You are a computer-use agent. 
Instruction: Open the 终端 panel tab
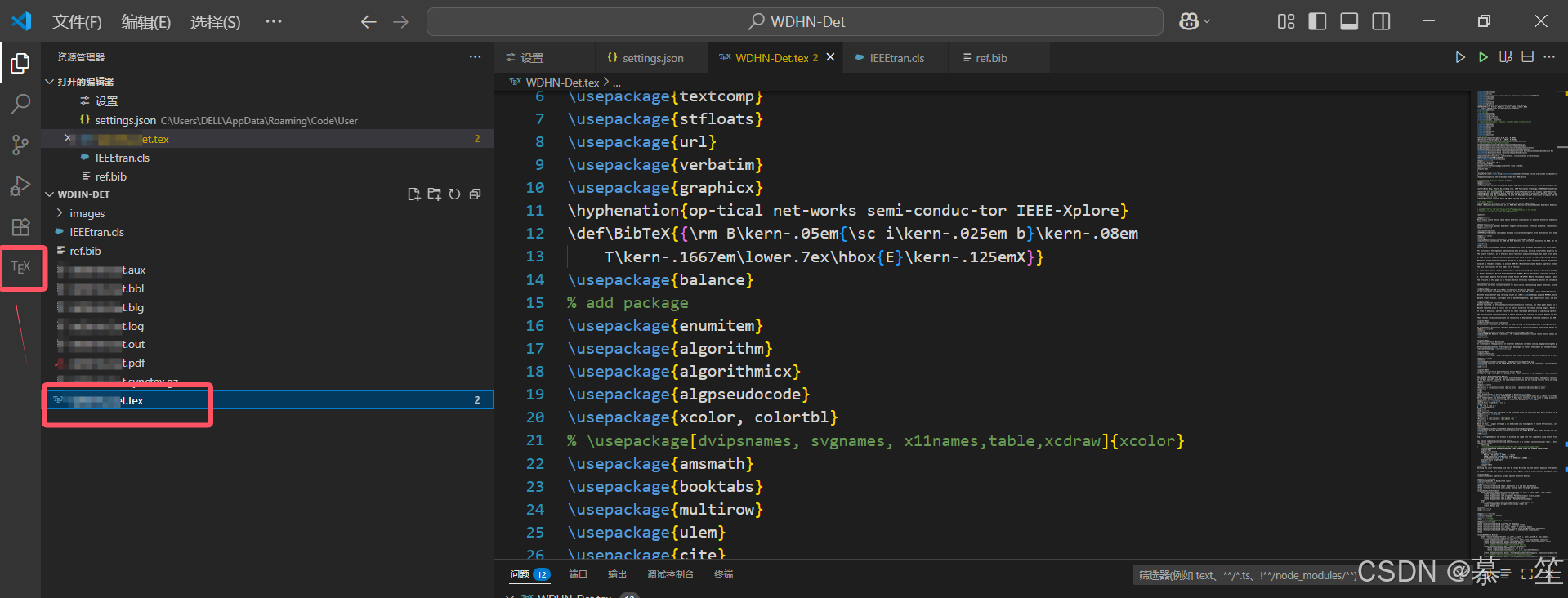[723, 575]
